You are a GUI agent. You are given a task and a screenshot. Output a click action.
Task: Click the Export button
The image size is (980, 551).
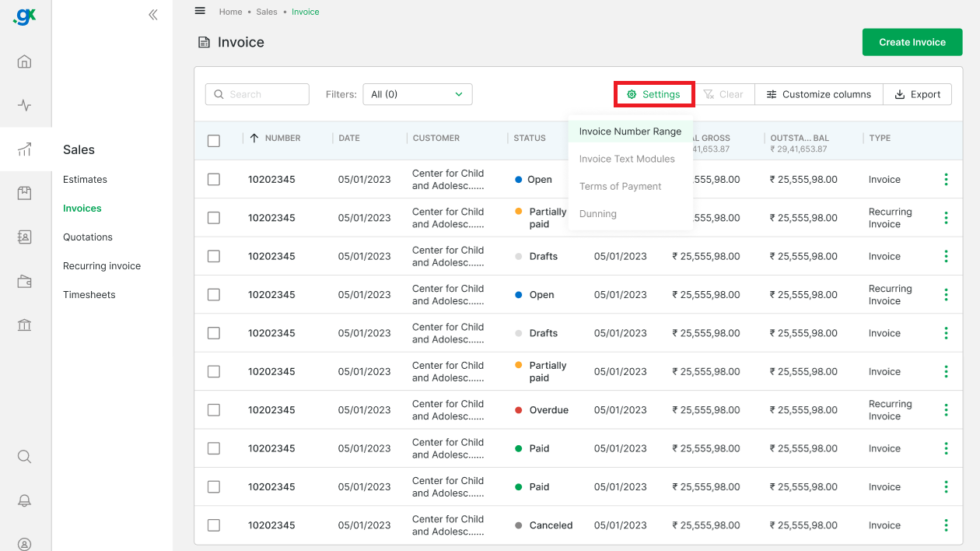918,94
